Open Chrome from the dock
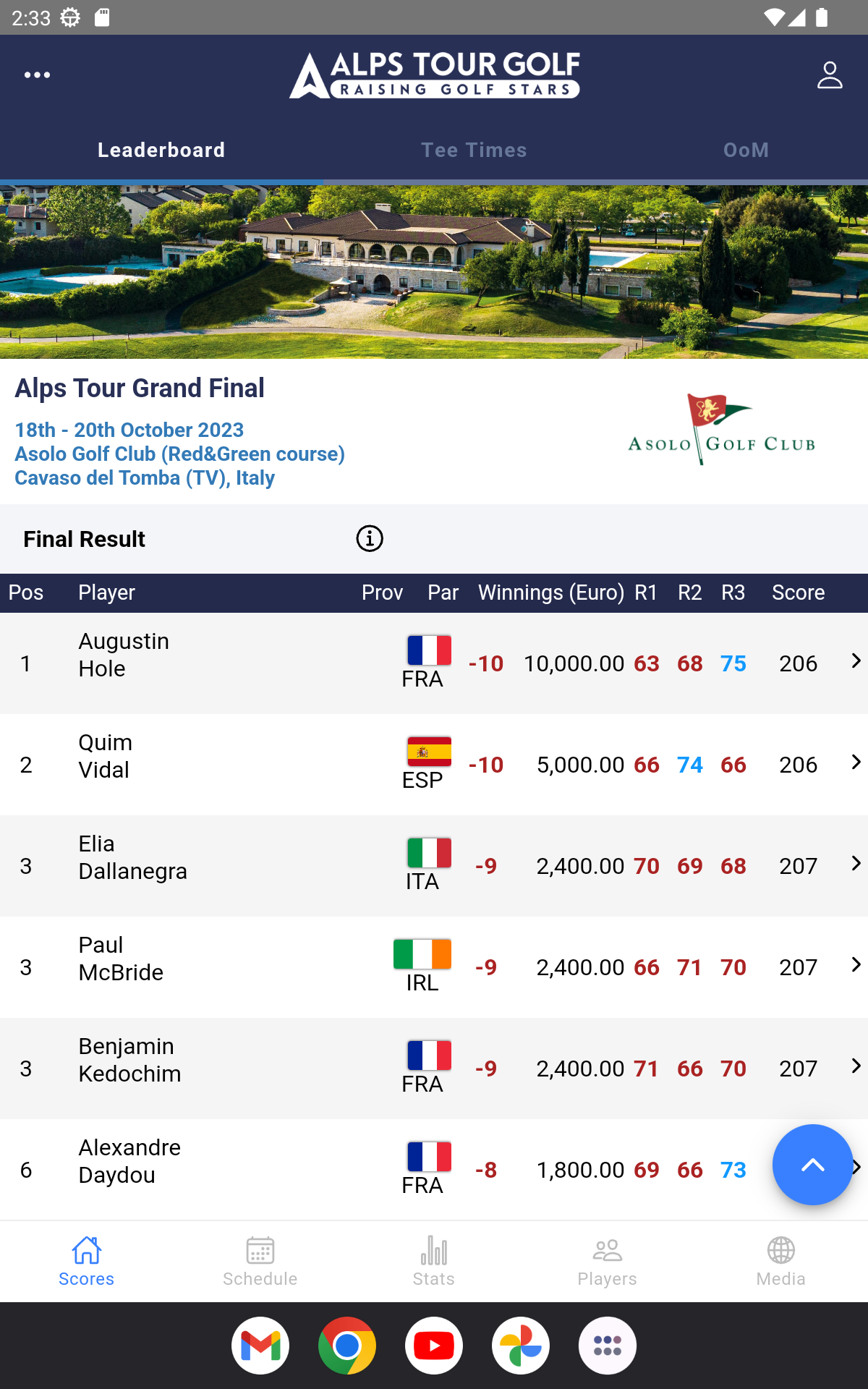The width and height of the screenshot is (868, 1389). coord(347,1346)
